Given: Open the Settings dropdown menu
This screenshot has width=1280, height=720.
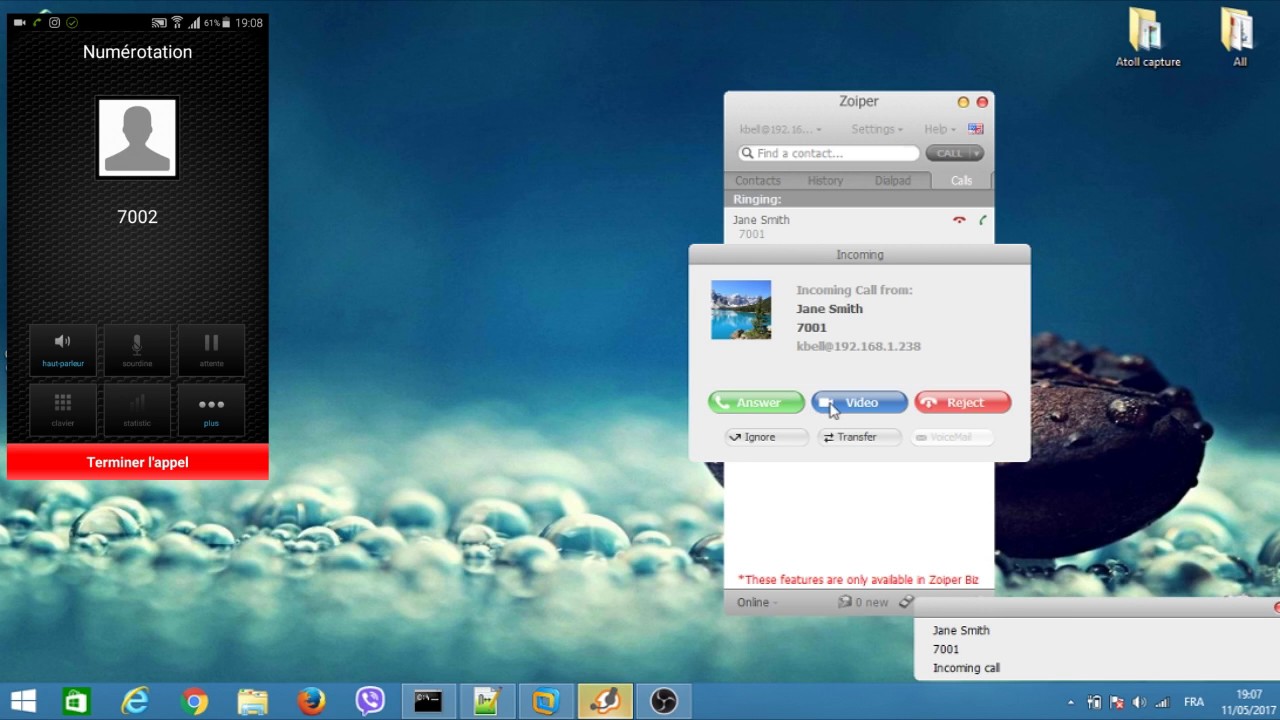Looking at the screenshot, I should 876,129.
